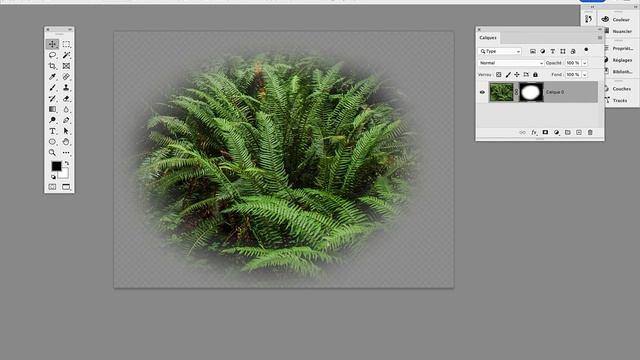Select the Rectangular Marquee tool
The width and height of the screenshot is (640, 360).
66,44
